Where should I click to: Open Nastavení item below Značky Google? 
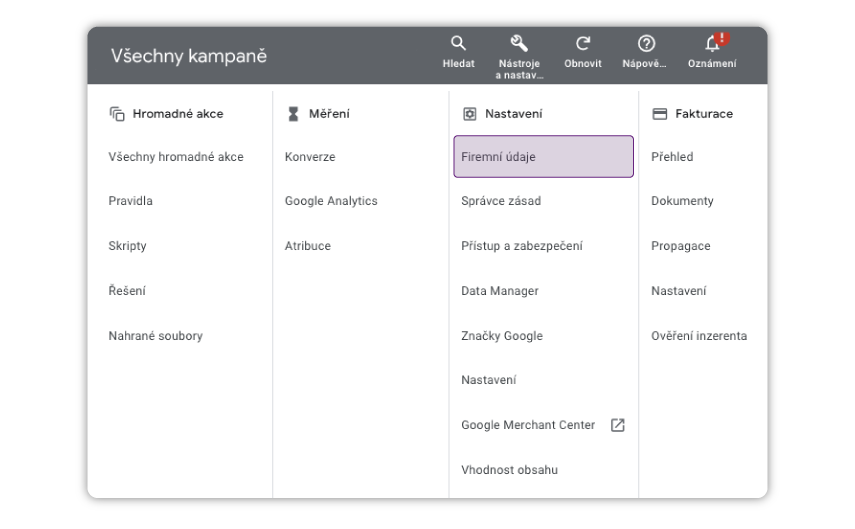pyautogui.click(x=489, y=380)
